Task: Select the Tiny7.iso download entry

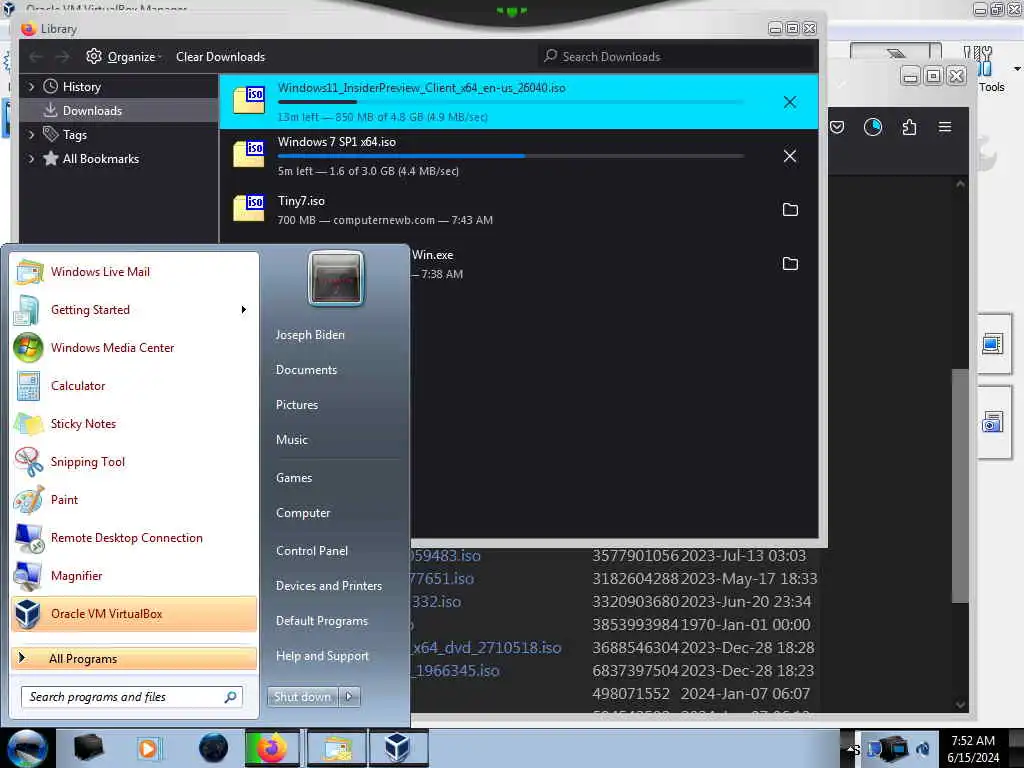Action: (519, 210)
